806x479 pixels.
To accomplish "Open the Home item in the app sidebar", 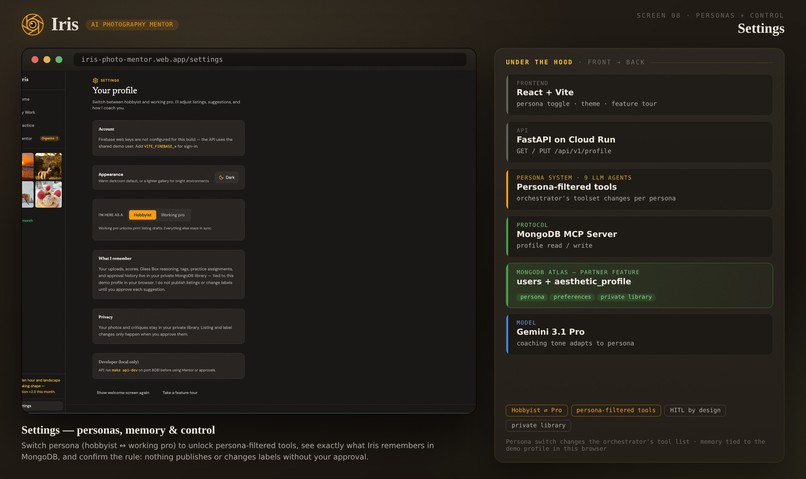I will (x=26, y=99).
